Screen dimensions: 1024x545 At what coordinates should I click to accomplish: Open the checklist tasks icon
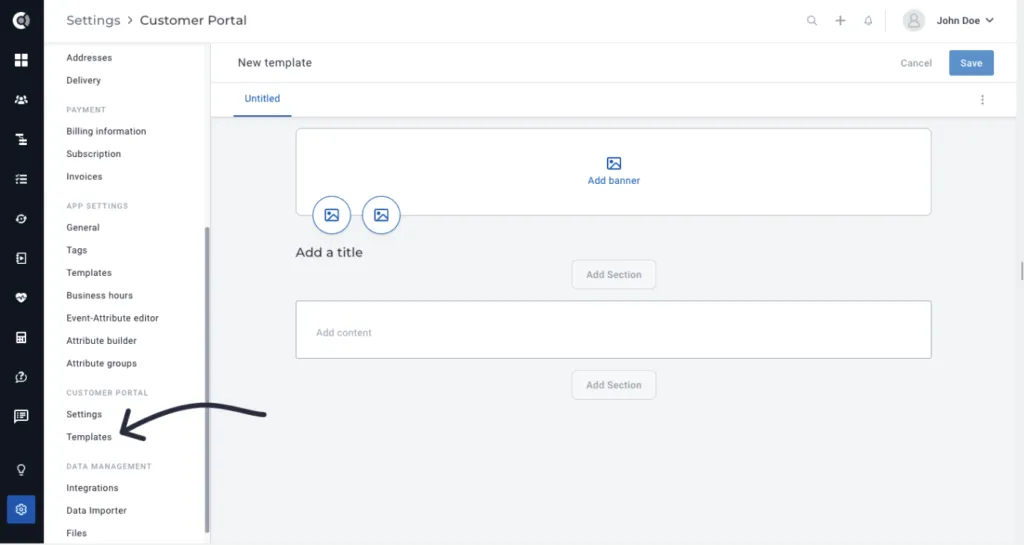(x=21, y=179)
